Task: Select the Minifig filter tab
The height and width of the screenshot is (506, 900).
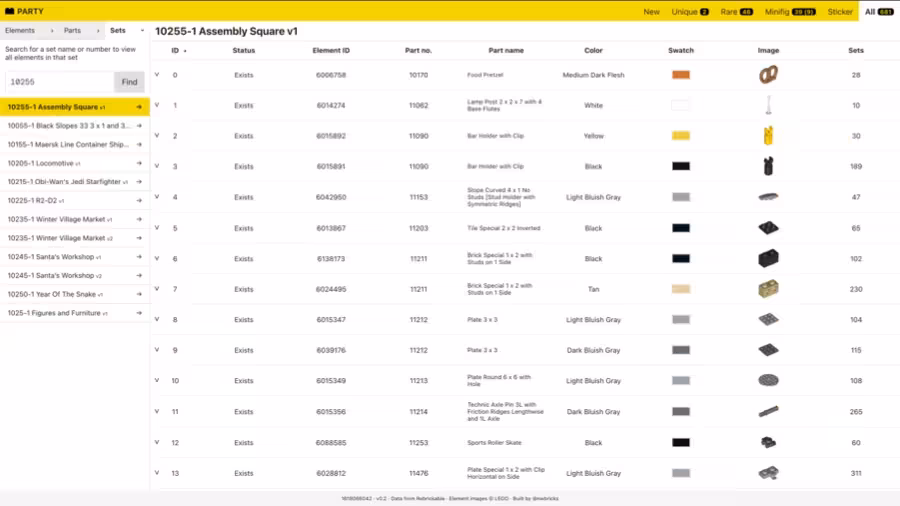Action: tap(790, 11)
